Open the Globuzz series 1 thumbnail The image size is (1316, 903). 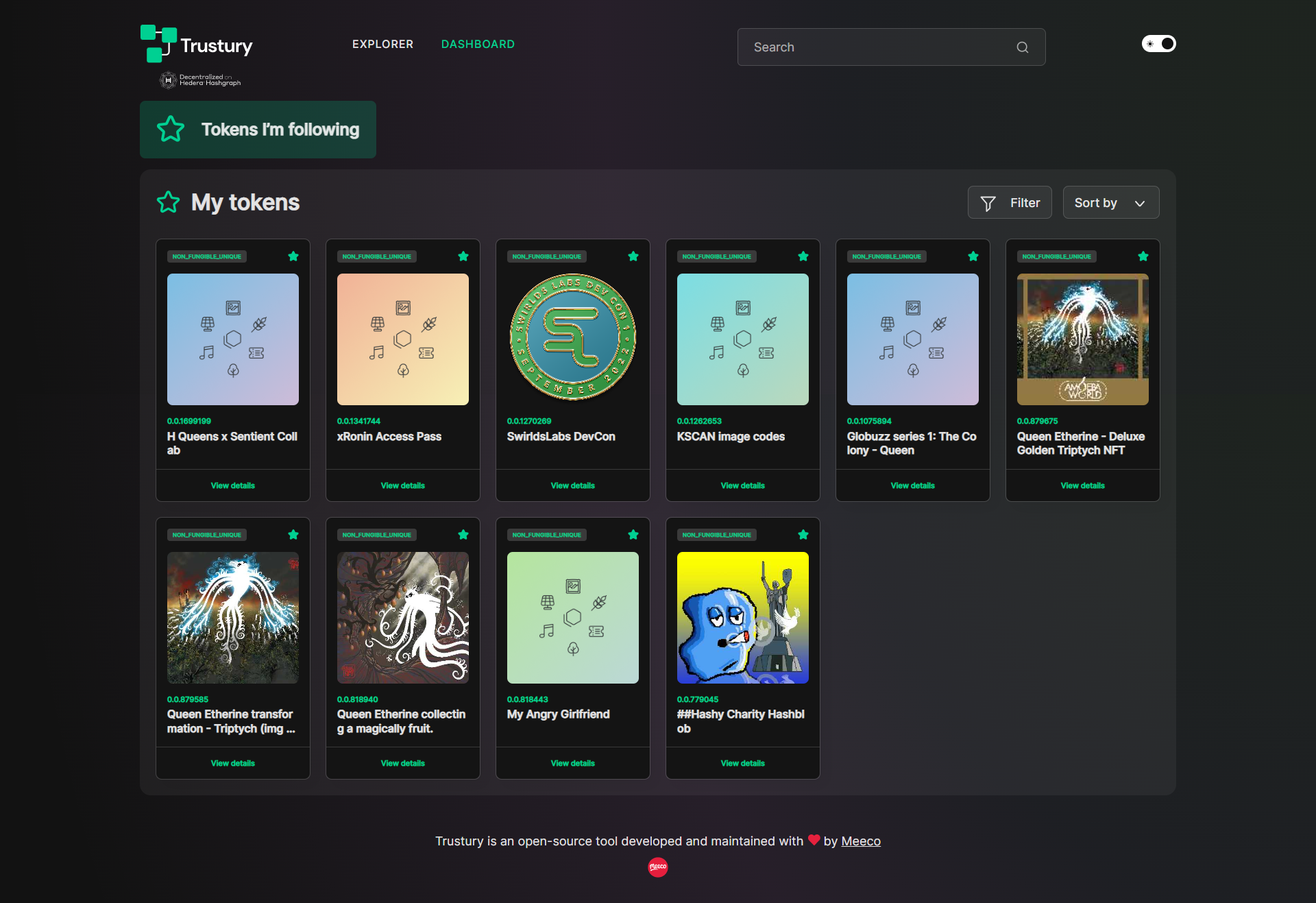pos(913,339)
